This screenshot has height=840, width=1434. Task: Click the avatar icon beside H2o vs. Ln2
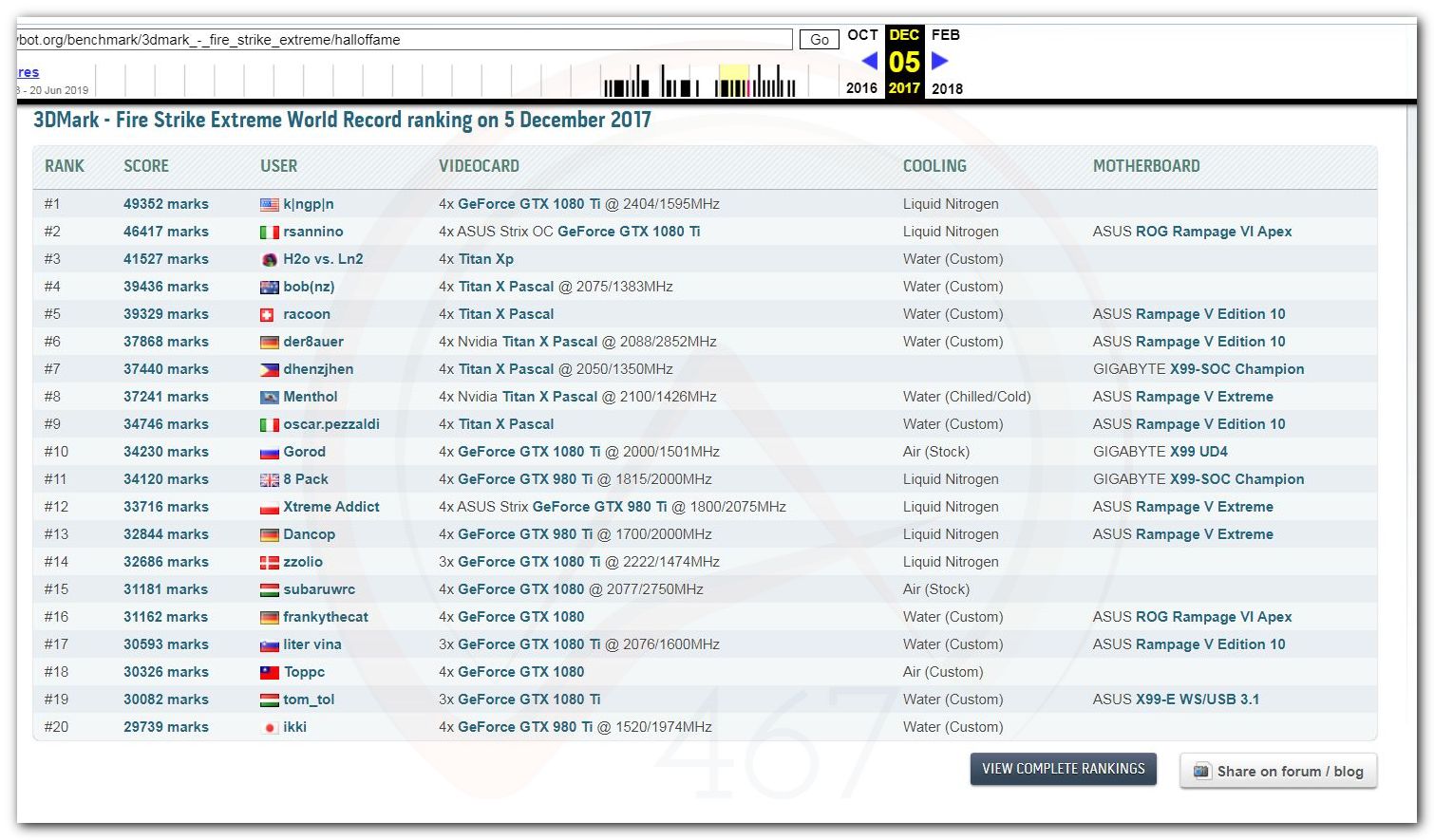tap(270, 259)
